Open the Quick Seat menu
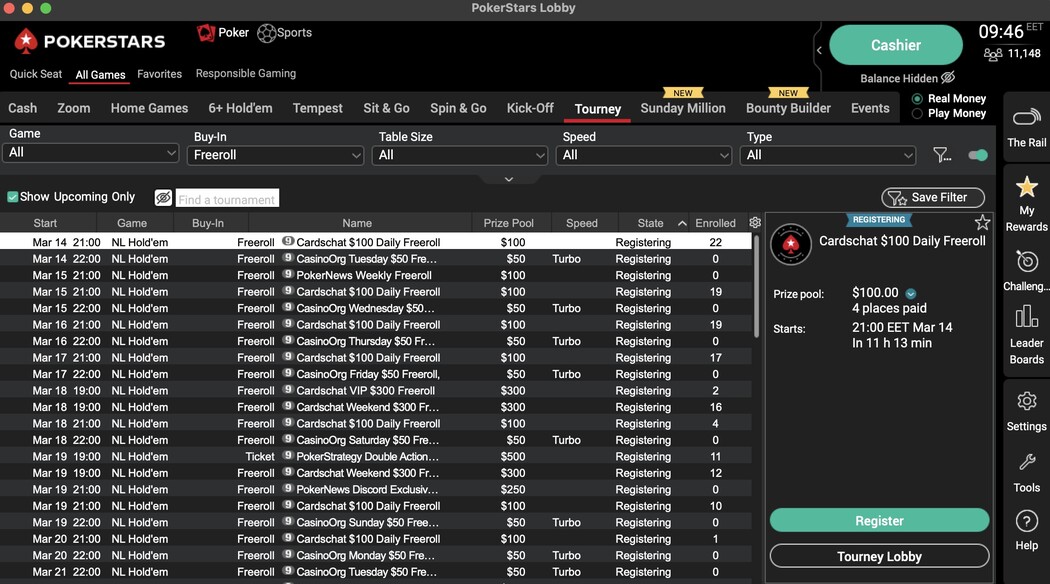Viewport: 1050px width, 584px height. point(35,74)
